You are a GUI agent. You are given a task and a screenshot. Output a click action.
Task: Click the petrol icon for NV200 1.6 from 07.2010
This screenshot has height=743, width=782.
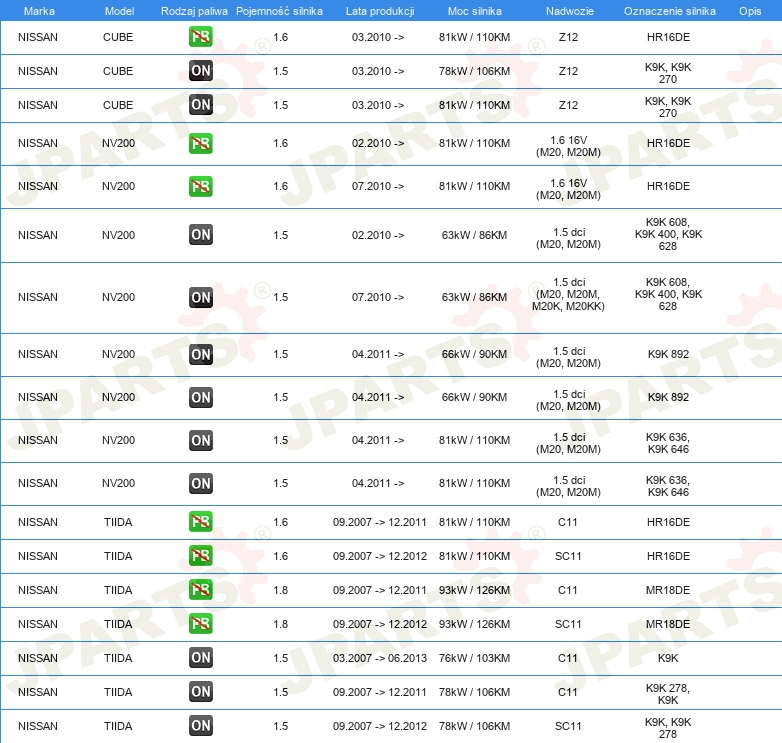(200, 186)
